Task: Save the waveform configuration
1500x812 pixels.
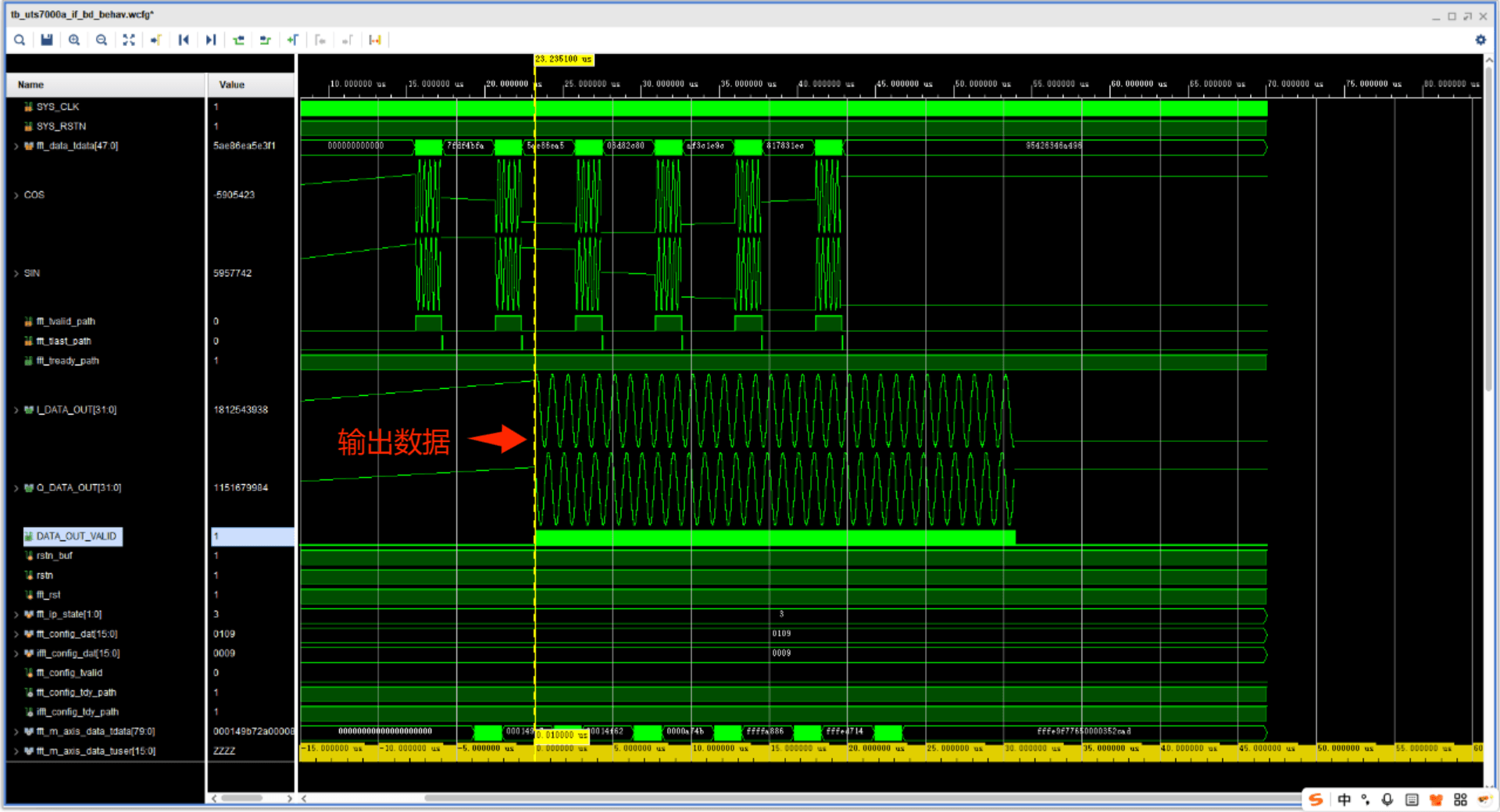Action: 46,40
